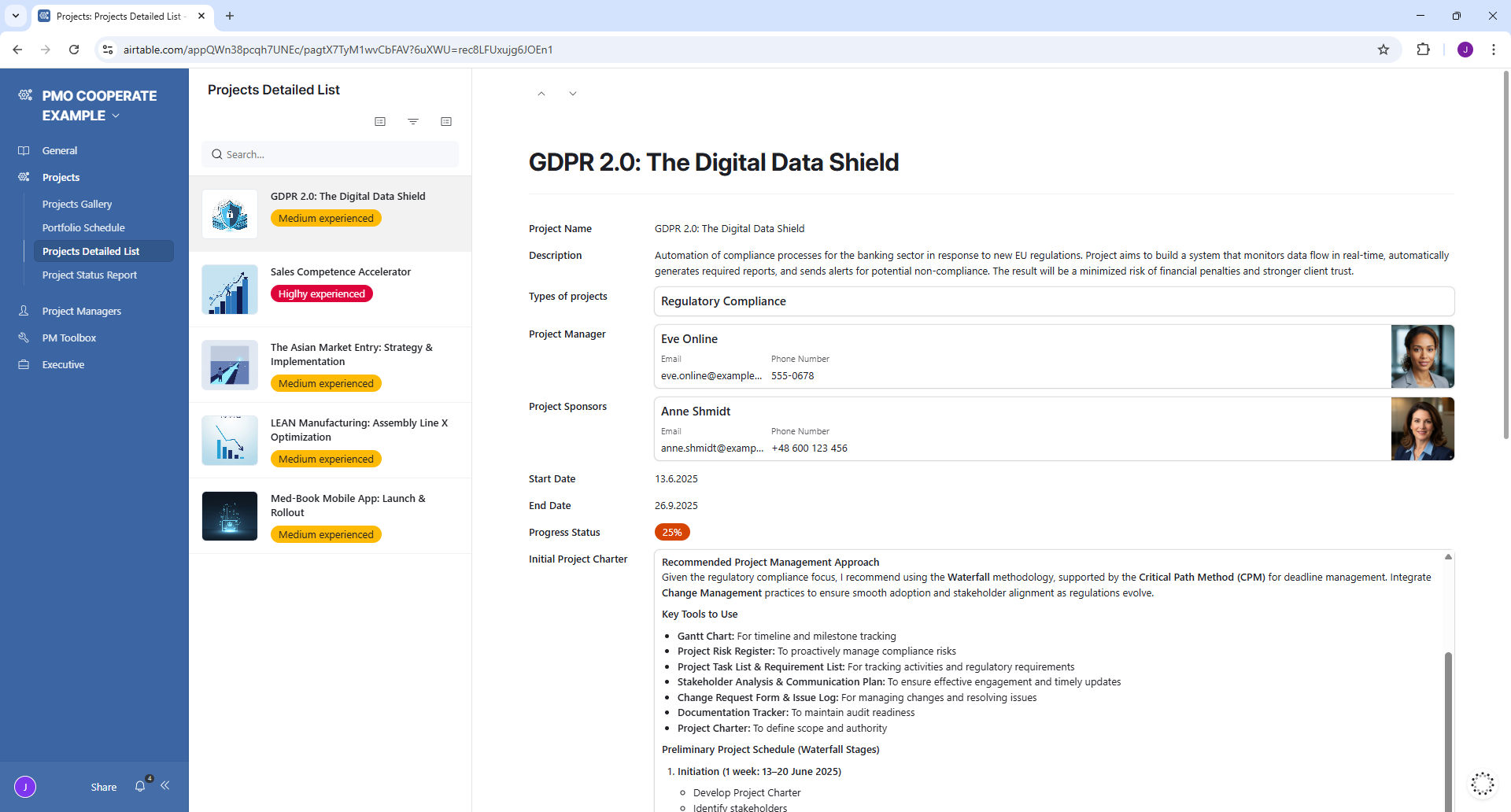Viewport: 1511px width, 812px height.
Task: Open the Chrome three-dot menu
Action: point(1493,50)
